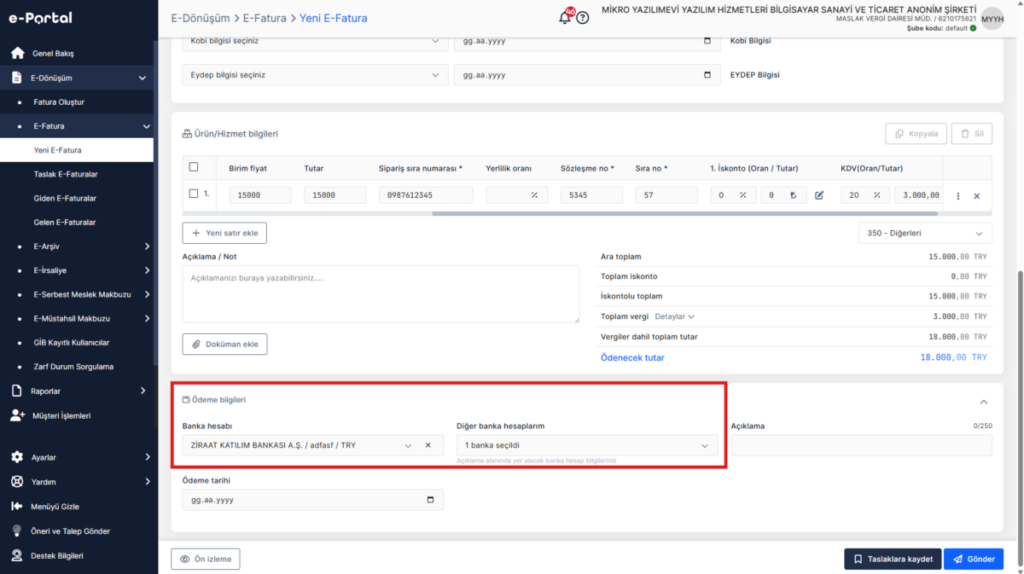Open Ödeme tarihi calendar picker icon
This screenshot has height=574, width=1024.
coord(430,500)
